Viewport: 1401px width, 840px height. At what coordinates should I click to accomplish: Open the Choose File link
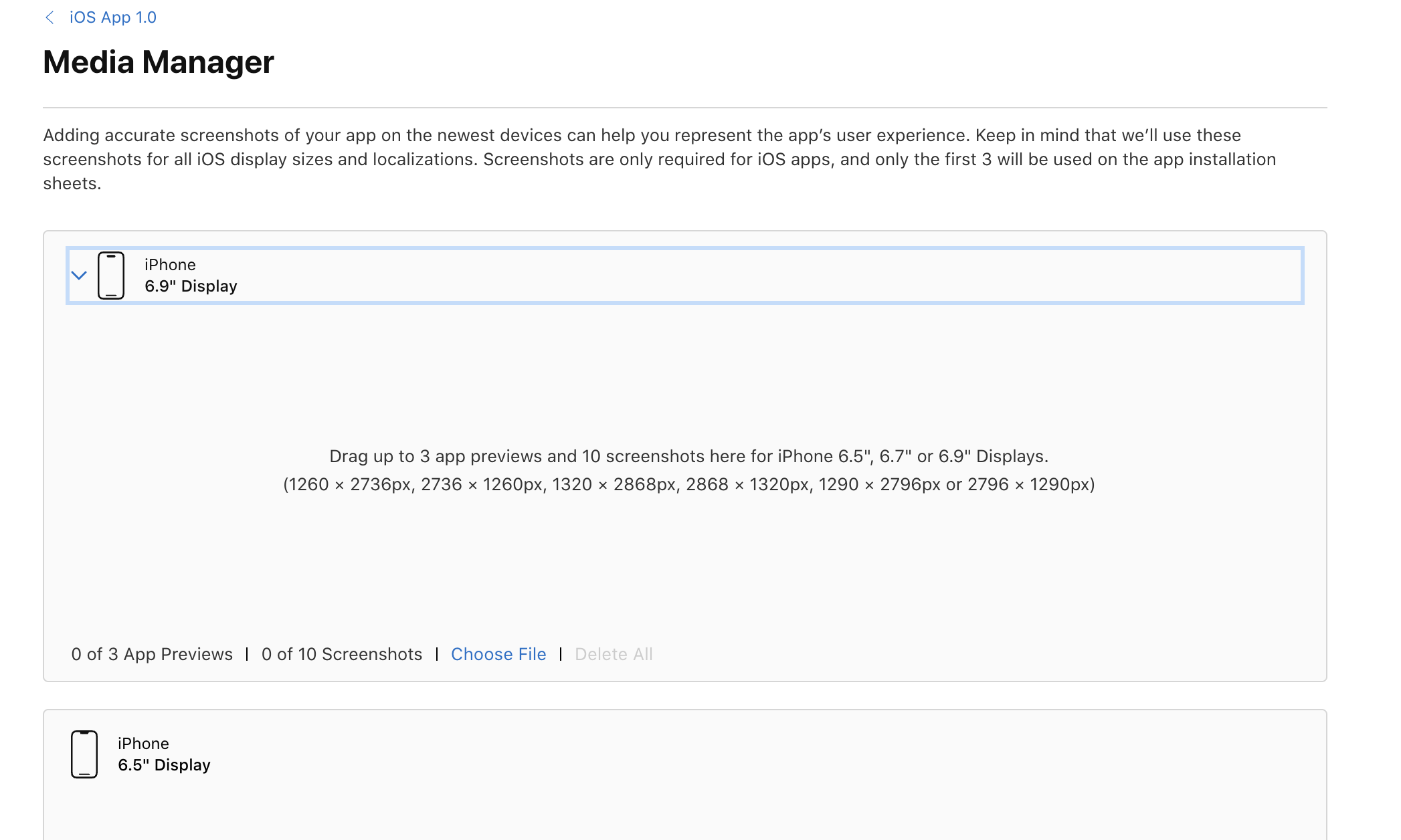click(498, 654)
